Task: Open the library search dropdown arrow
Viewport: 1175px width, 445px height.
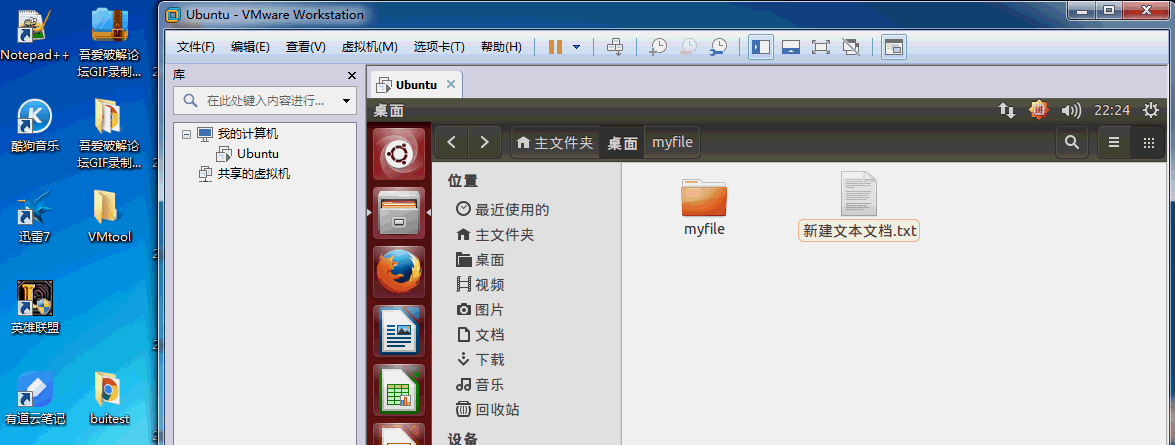Action: (x=346, y=100)
